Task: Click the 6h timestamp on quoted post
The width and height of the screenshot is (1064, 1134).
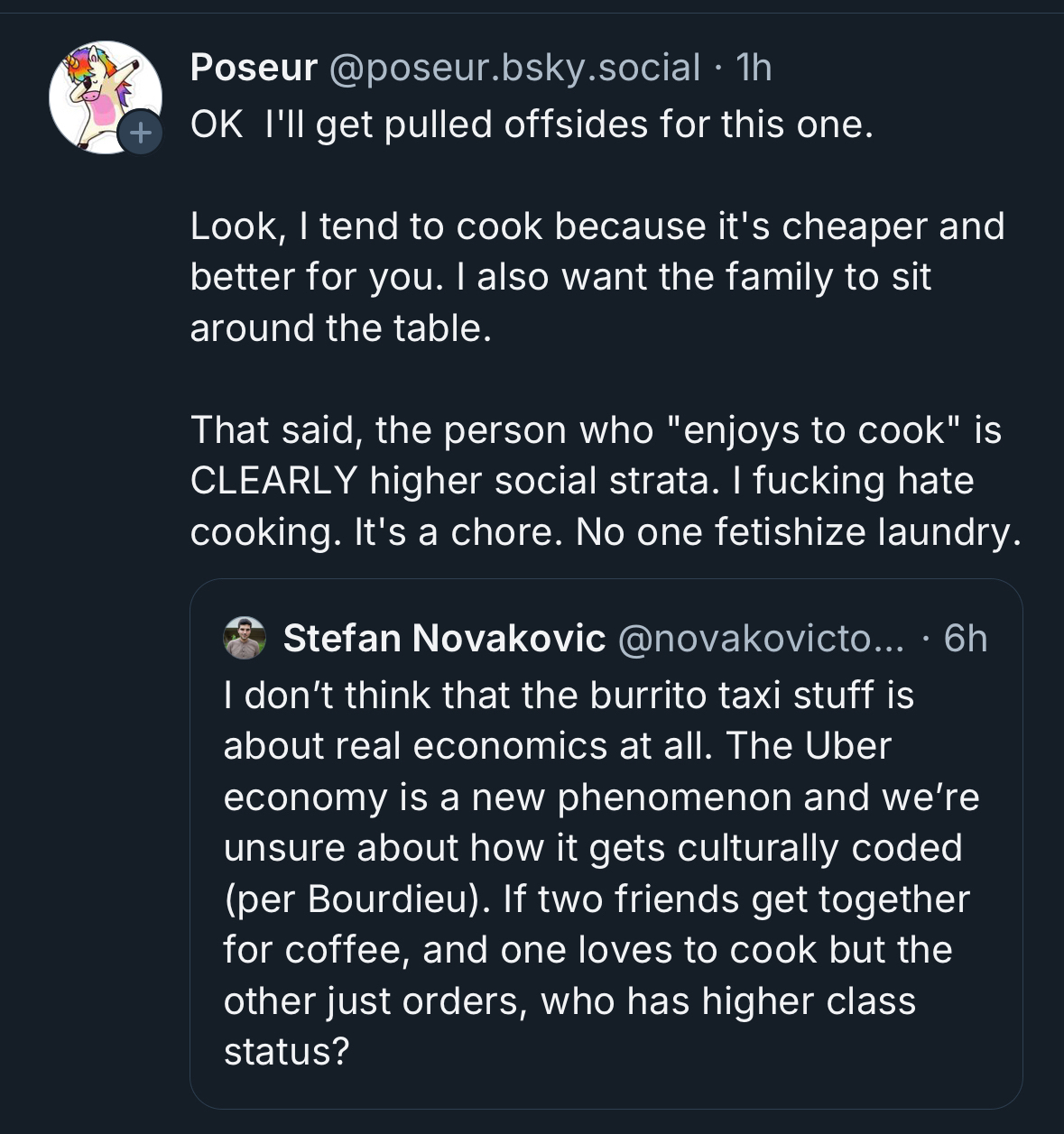Action: pos(965,639)
